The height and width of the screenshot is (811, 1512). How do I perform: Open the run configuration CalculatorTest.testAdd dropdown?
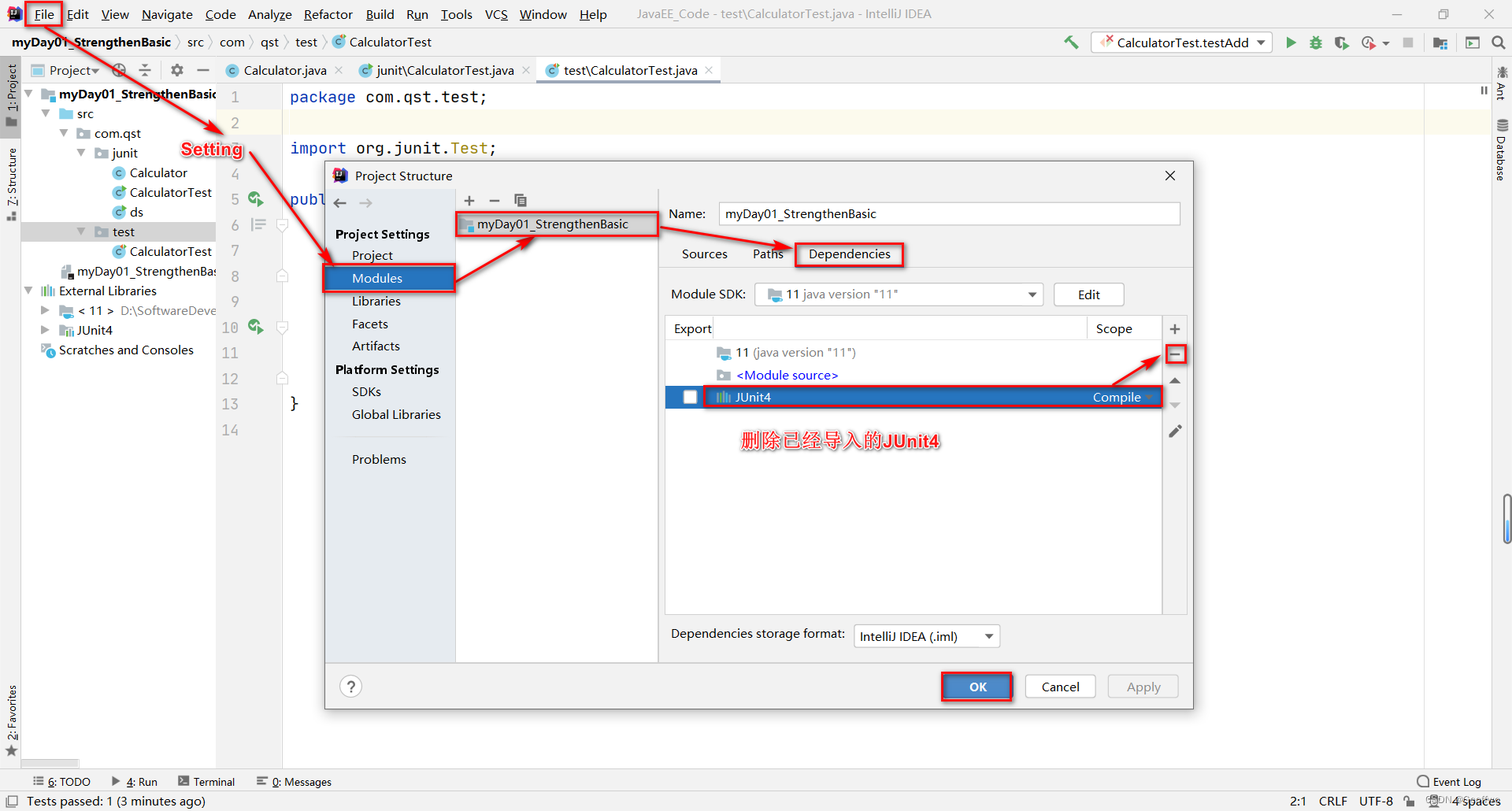[1181, 43]
